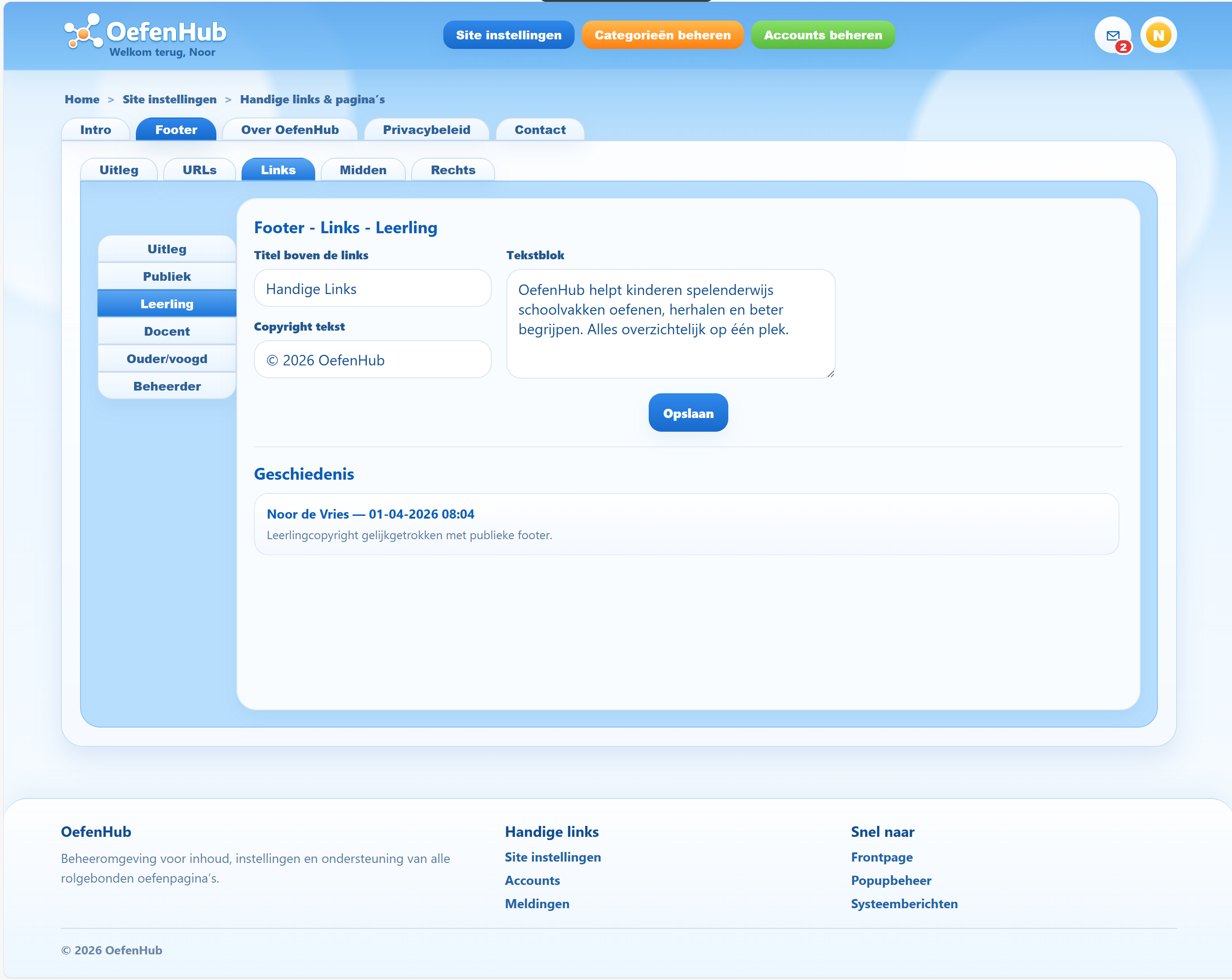Screen dimensions: 1232x980
Task: Open footer link Systeemberichten
Action: [904, 904]
